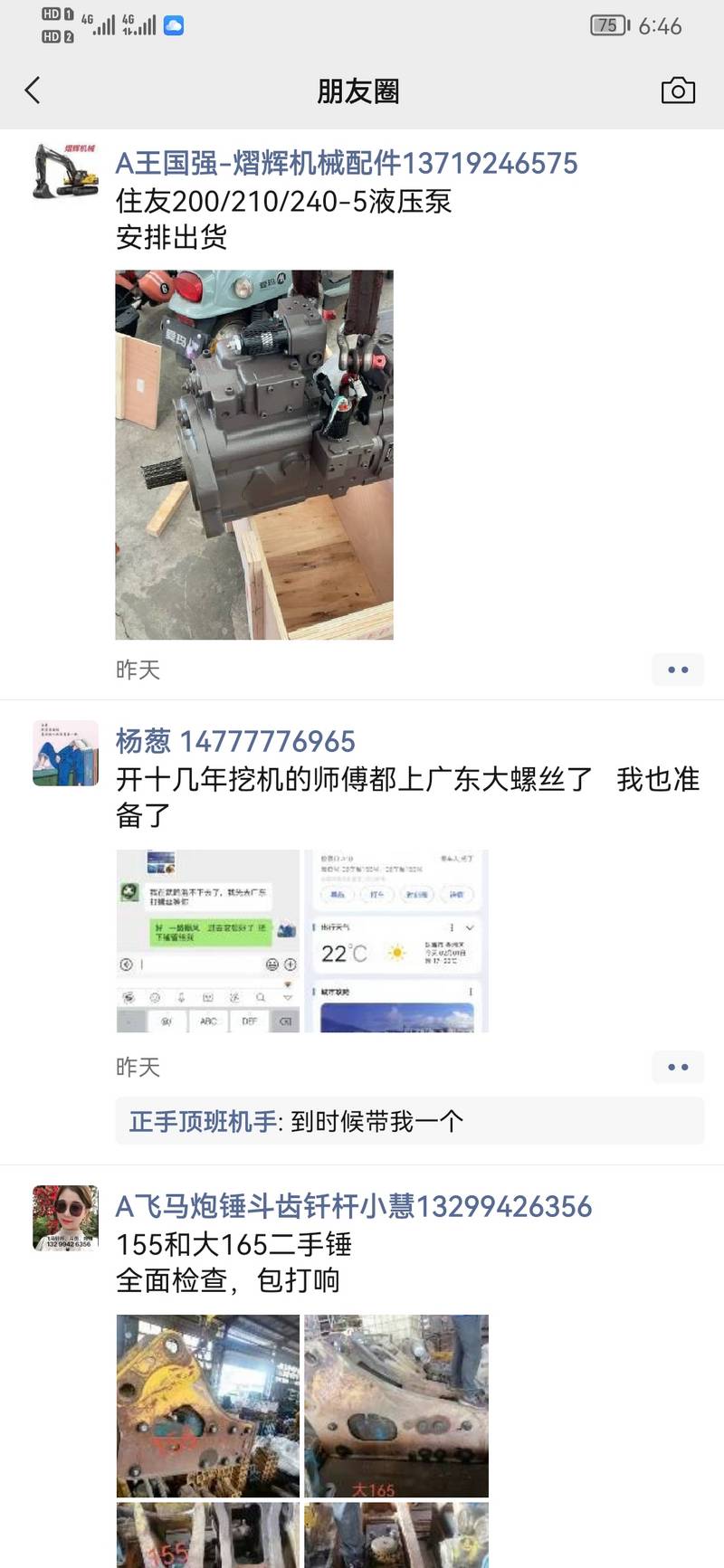Open name link A飞马炮锤斗齿钎杆小慧13299426356

(x=354, y=1206)
